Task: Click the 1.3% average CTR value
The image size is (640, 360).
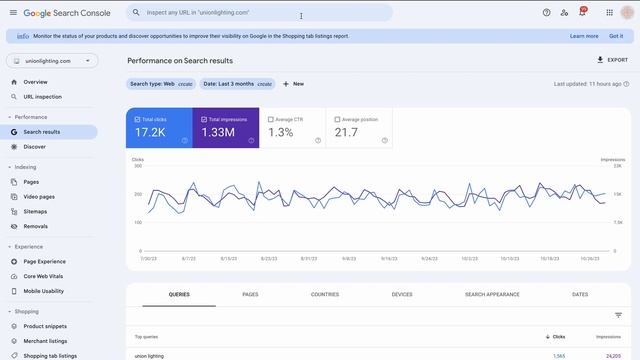Action: click(280, 132)
